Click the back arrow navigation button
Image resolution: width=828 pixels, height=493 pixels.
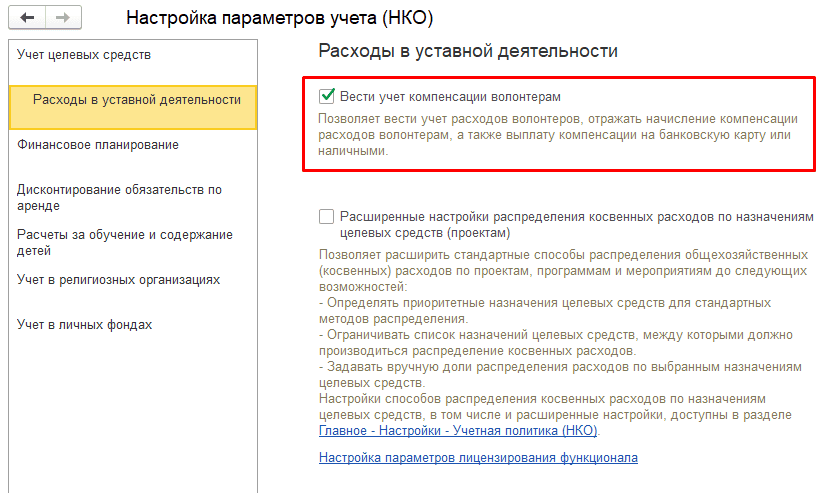[x=29, y=19]
